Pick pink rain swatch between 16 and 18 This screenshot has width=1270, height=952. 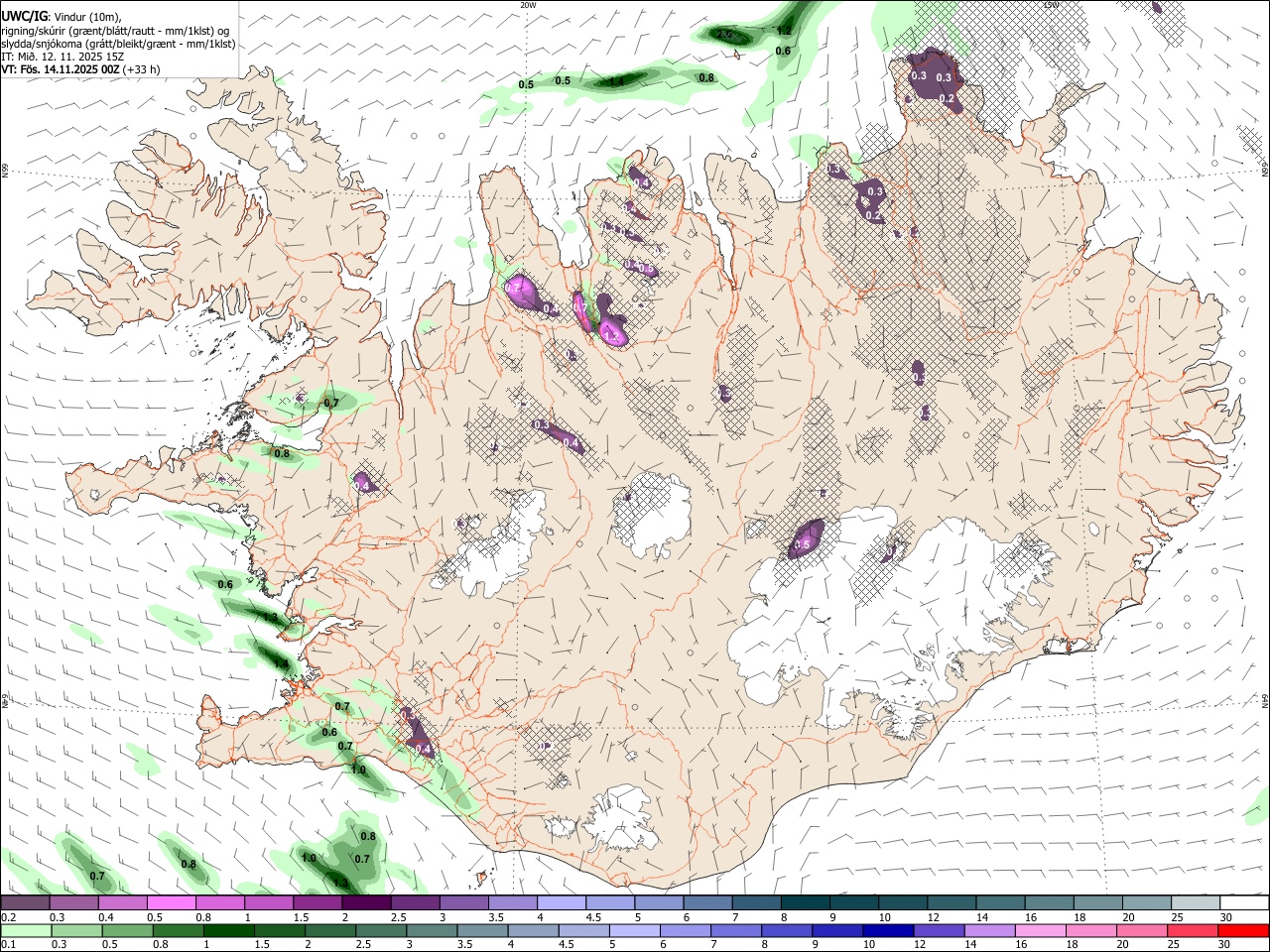(1039, 930)
